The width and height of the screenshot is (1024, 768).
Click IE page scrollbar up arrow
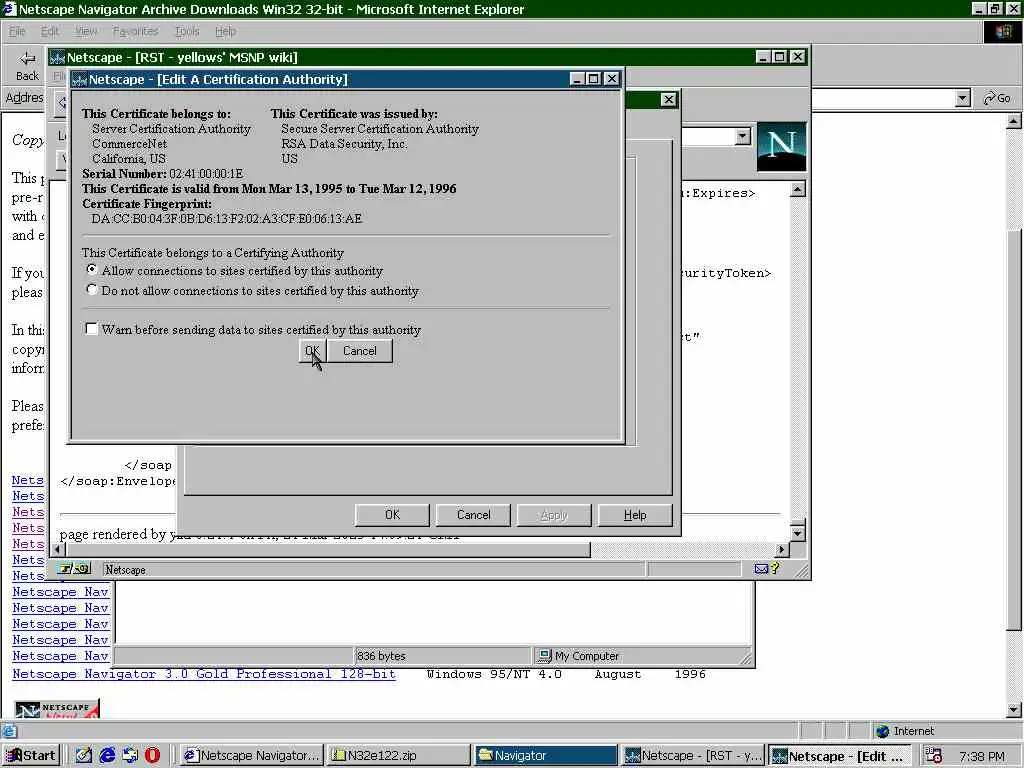pyautogui.click(x=1014, y=121)
